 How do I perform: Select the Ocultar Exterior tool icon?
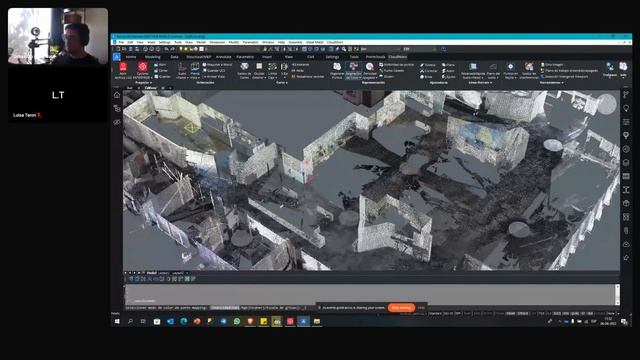259,67
